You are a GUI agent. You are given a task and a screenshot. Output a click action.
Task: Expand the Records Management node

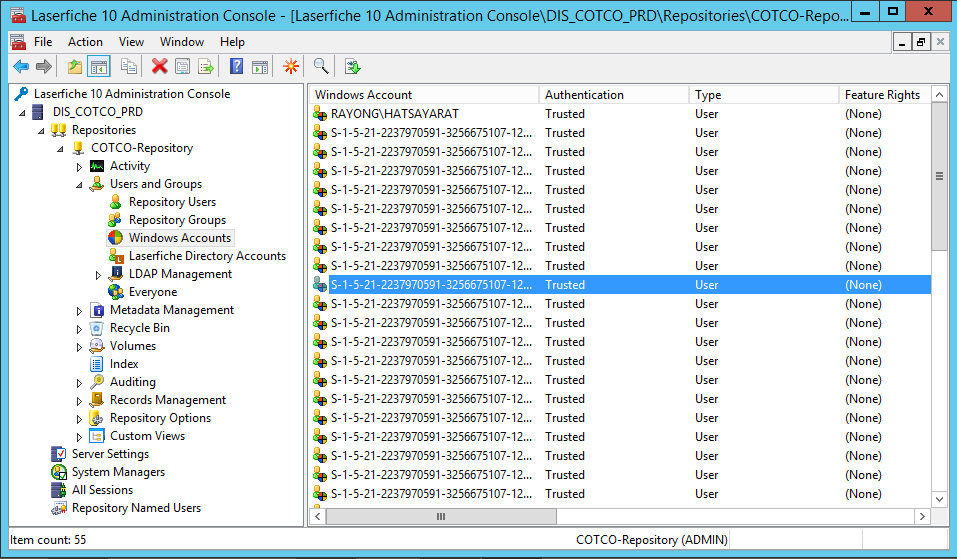click(79, 401)
